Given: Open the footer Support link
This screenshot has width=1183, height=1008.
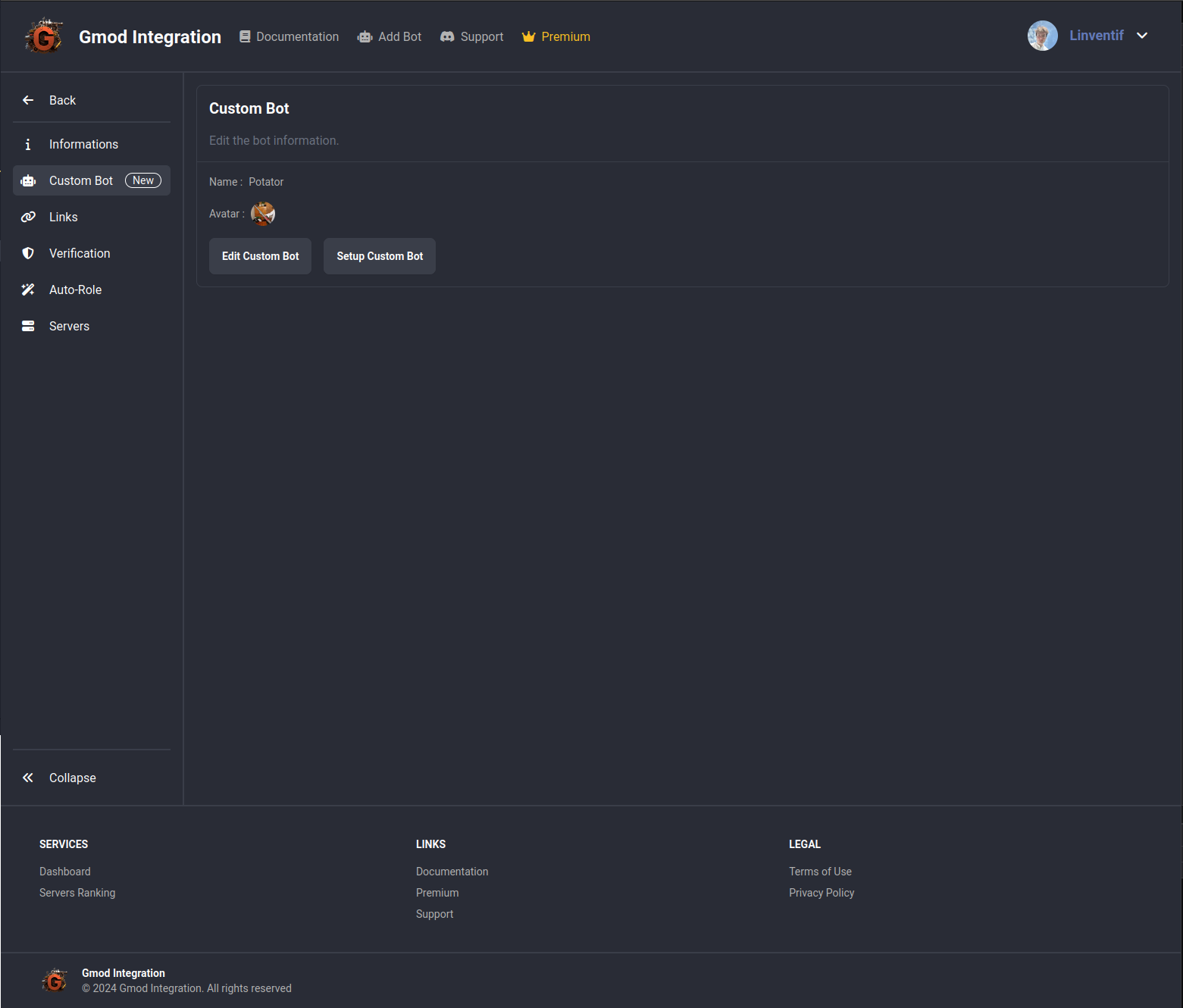Looking at the screenshot, I should (x=435, y=914).
